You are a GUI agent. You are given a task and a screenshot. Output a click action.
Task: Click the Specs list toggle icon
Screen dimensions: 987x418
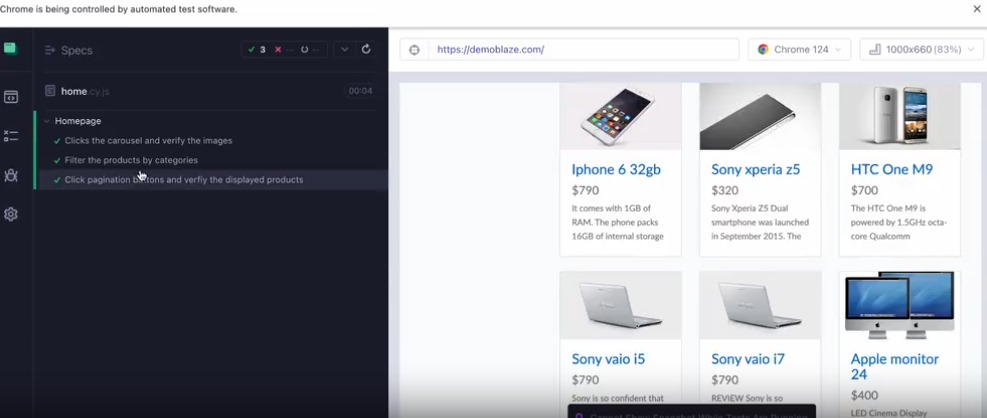(50, 50)
